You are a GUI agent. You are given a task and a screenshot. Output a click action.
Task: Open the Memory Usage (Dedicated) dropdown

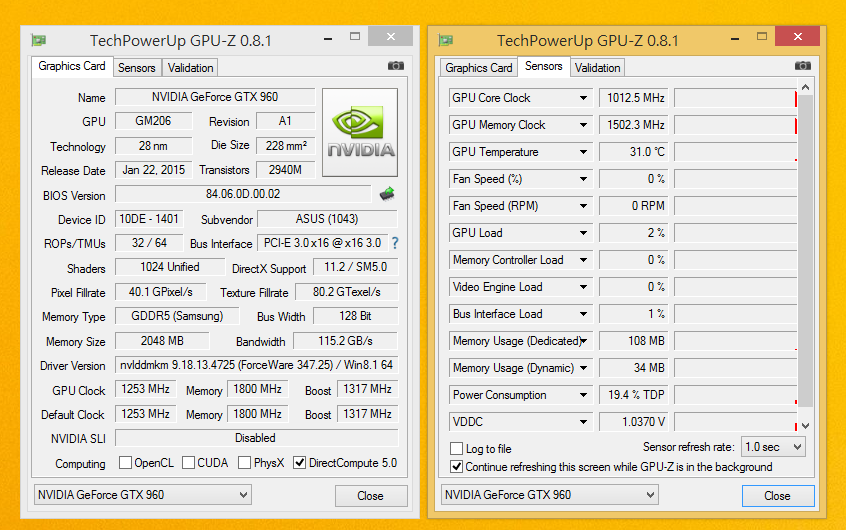(x=583, y=341)
